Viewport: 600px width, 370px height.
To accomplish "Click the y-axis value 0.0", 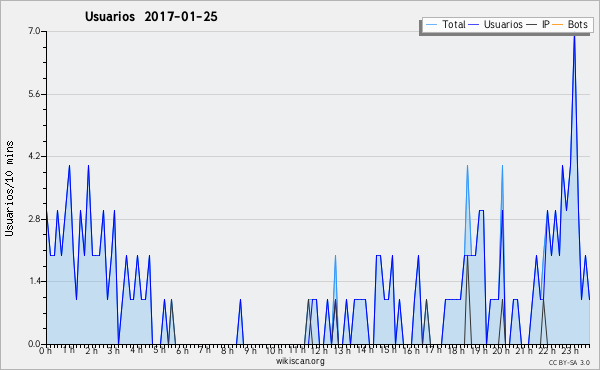I will click(34, 344).
